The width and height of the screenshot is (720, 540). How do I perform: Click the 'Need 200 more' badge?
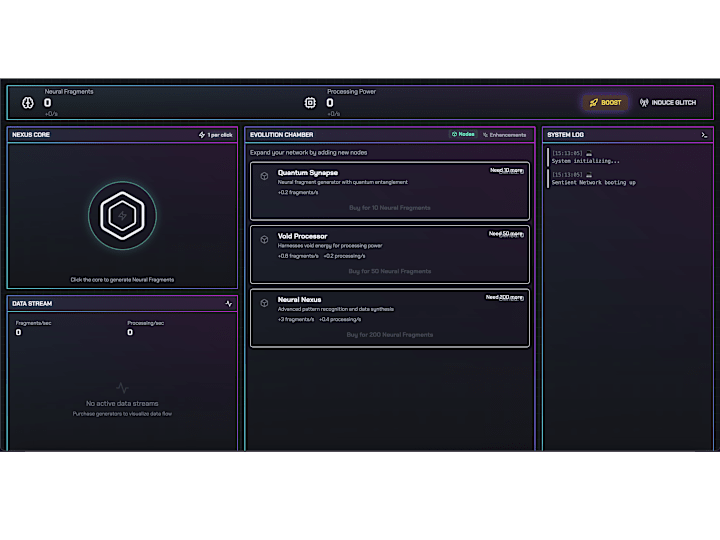pyautogui.click(x=505, y=297)
